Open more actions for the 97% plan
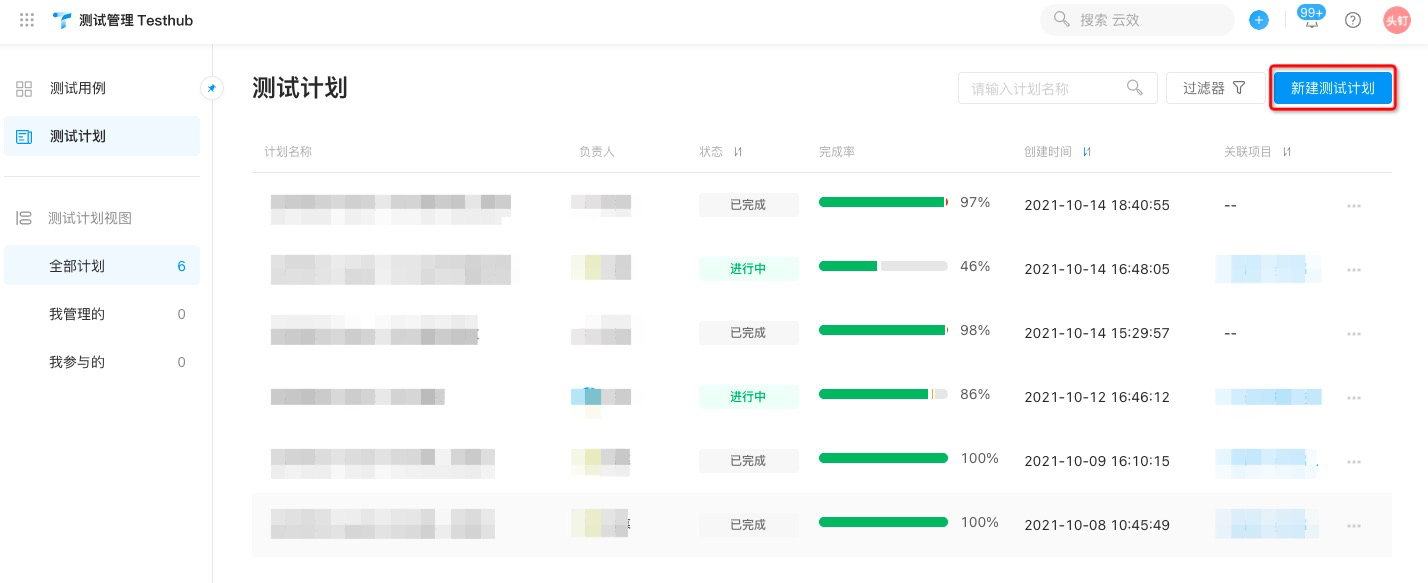 1354,206
